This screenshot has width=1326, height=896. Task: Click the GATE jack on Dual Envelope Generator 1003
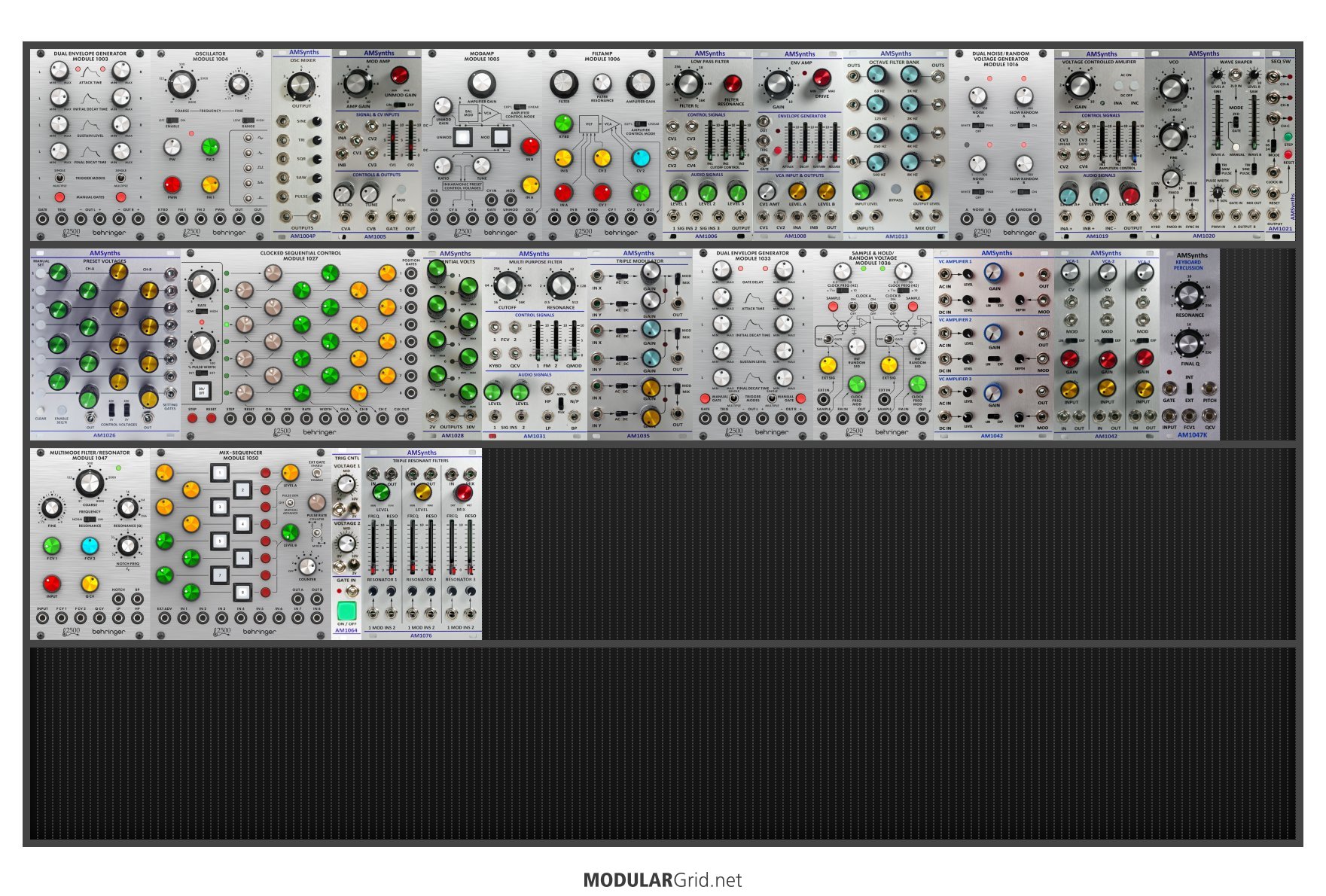42,219
